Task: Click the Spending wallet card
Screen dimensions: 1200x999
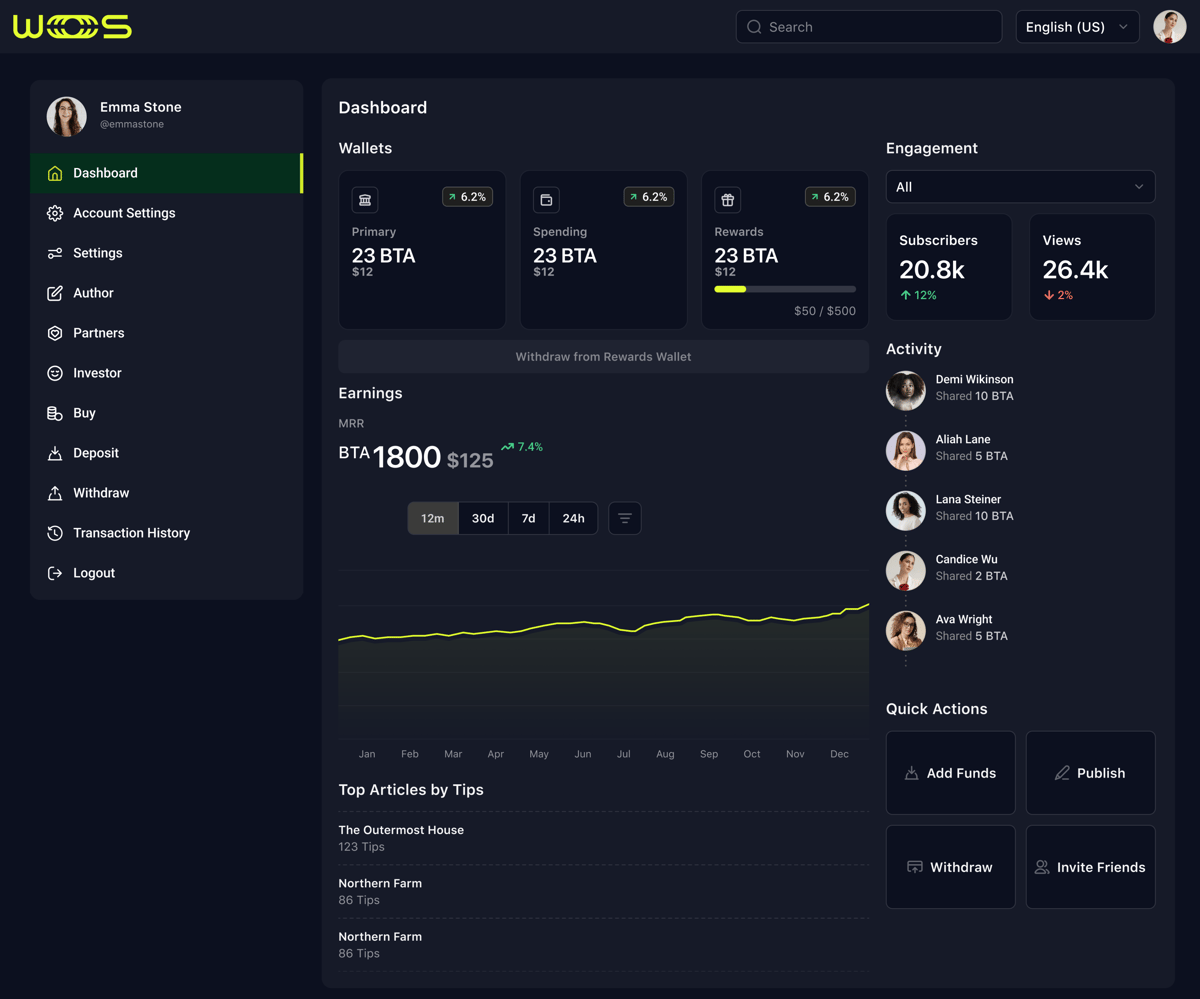Action: tap(603, 250)
